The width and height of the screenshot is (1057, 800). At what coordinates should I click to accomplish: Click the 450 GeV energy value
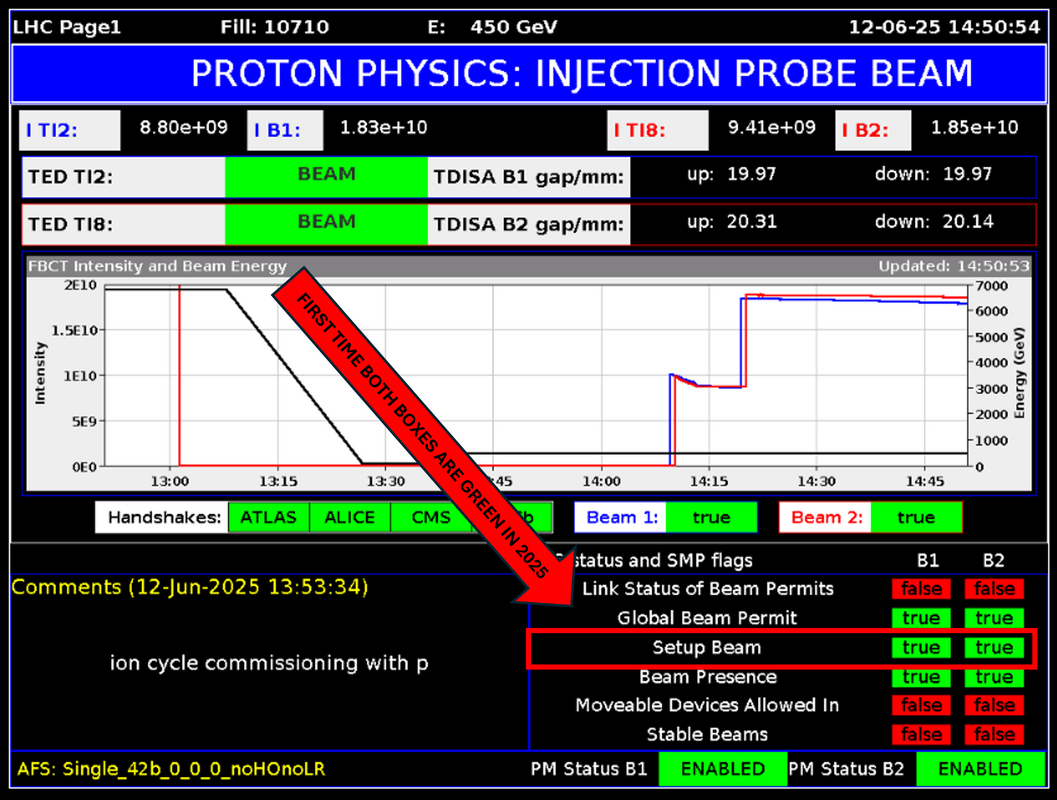514,27
